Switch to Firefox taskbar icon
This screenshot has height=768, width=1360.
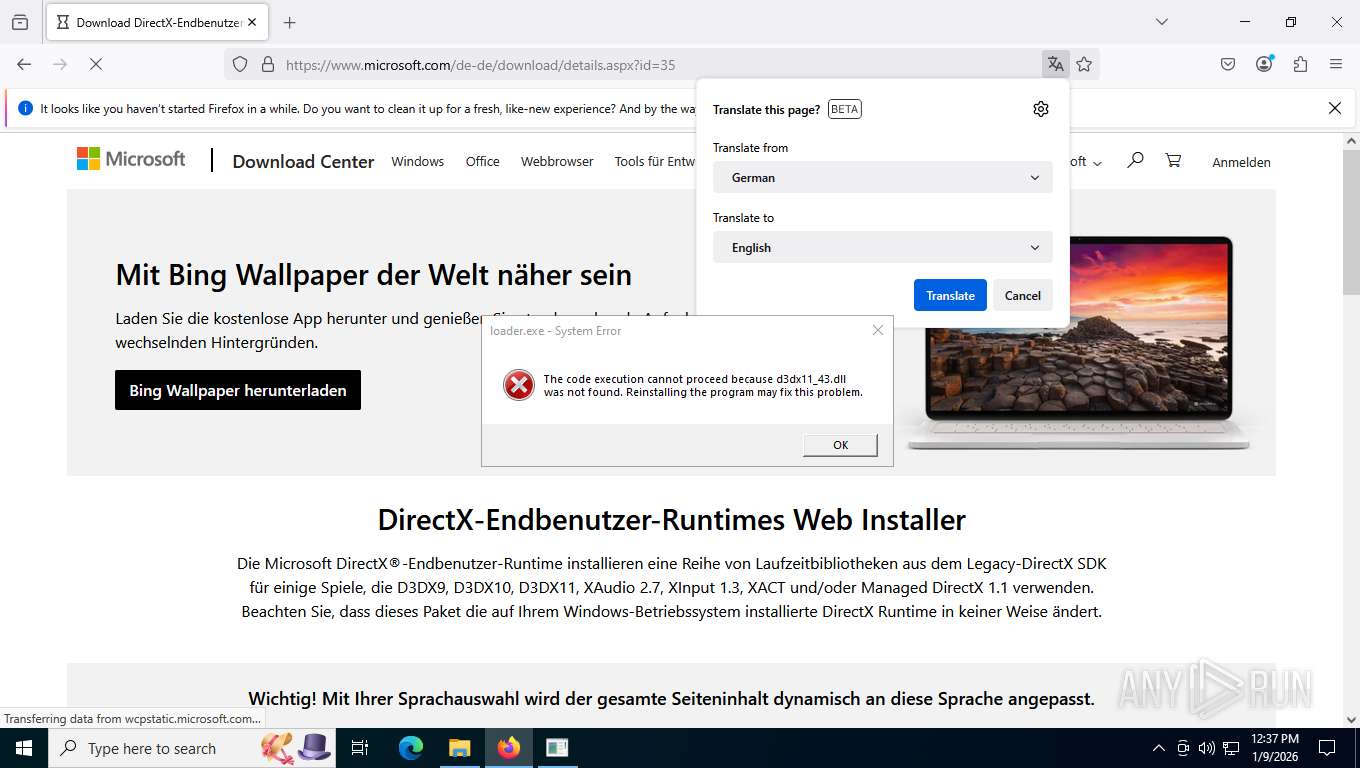click(508, 748)
